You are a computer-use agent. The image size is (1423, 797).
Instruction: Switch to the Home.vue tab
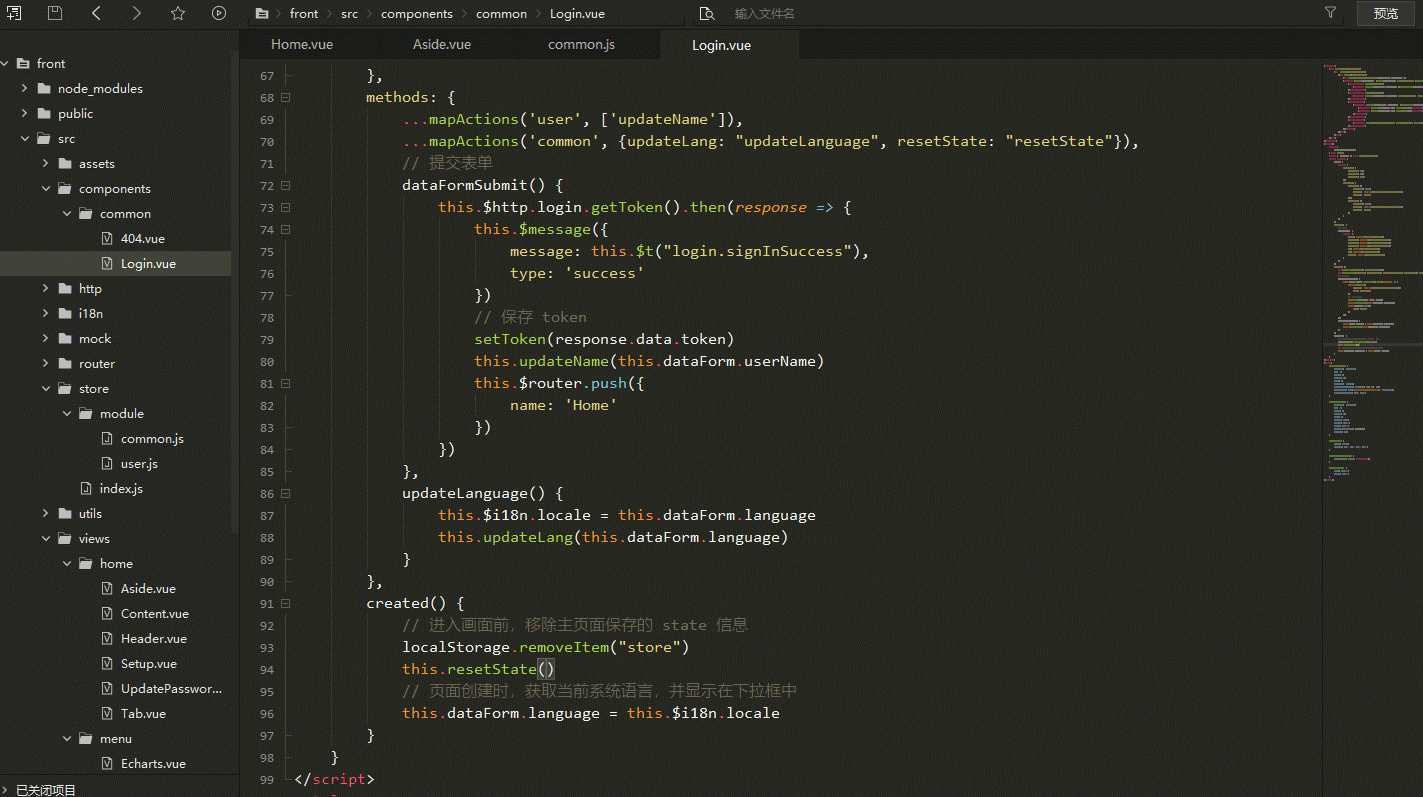(302, 44)
